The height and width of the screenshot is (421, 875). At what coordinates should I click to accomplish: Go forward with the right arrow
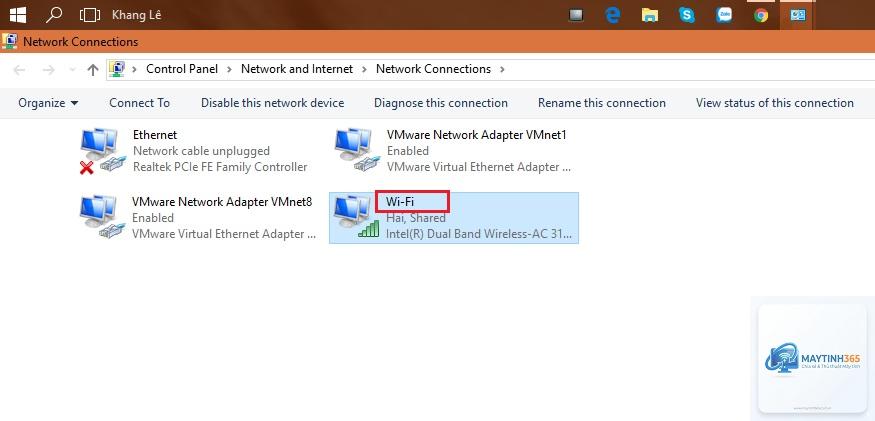click(x=49, y=70)
